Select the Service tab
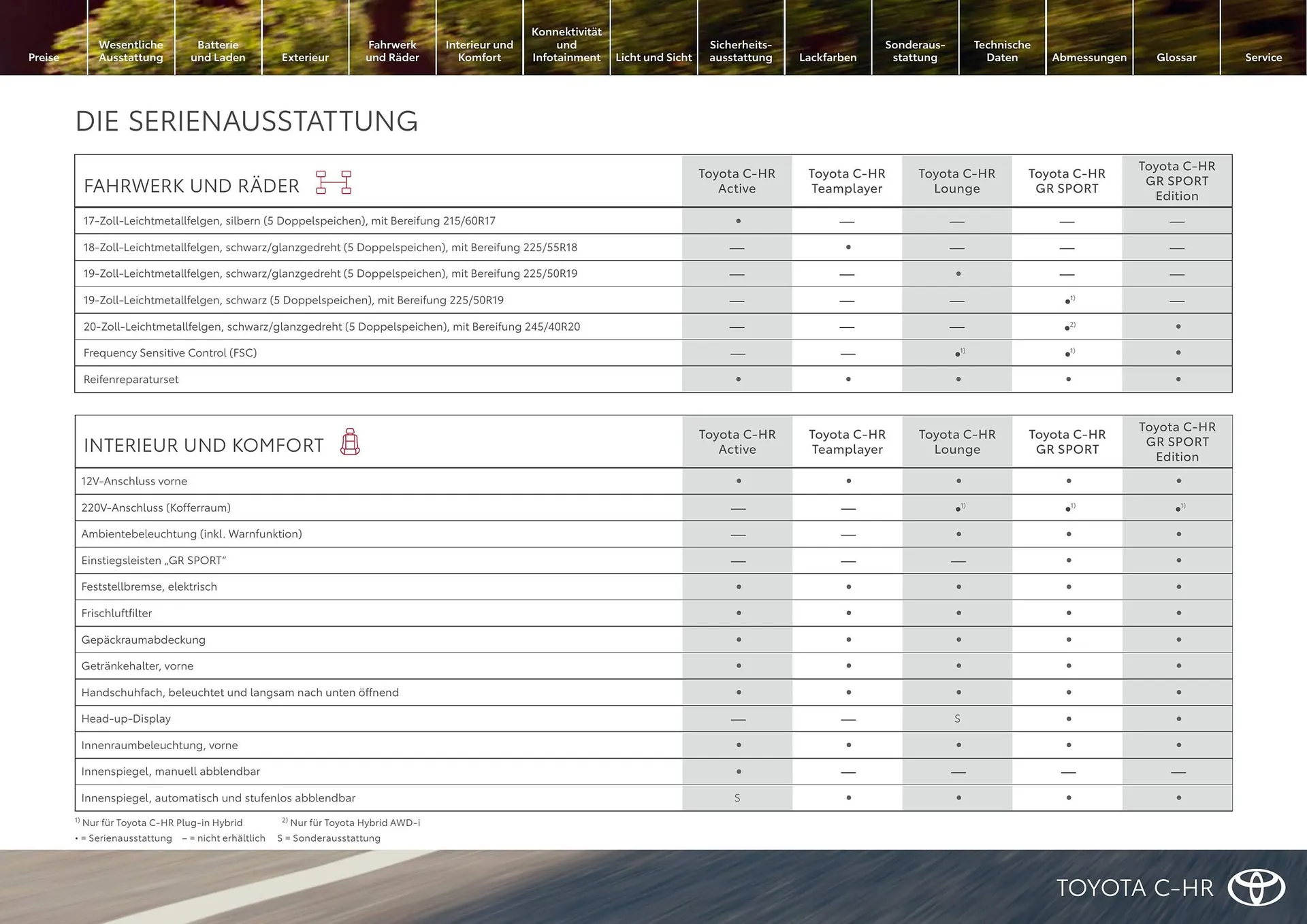This screenshot has width=1307, height=924. (x=1263, y=57)
